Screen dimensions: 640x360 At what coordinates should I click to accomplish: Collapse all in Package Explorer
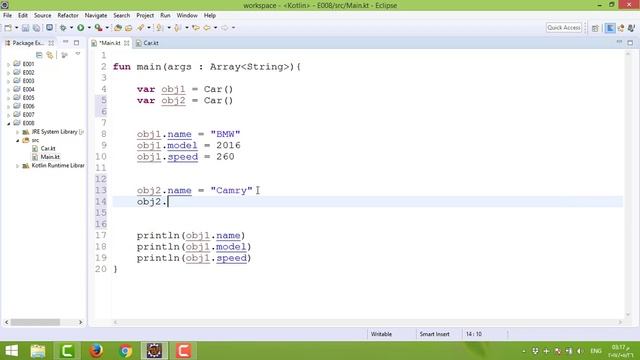(39, 55)
